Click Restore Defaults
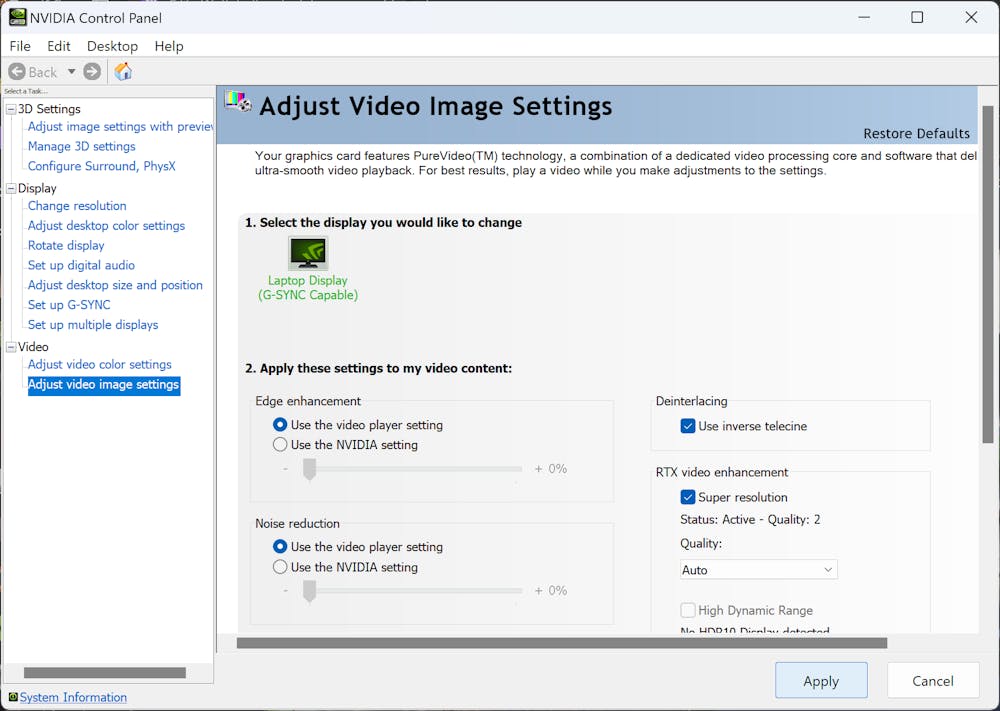Viewport: 1000px width, 711px height. (916, 133)
